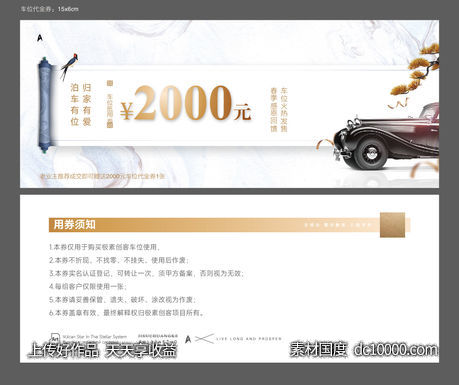Click the "¥2000元" amount text
The height and width of the screenshot is (385, 459).
click(185, 103)
